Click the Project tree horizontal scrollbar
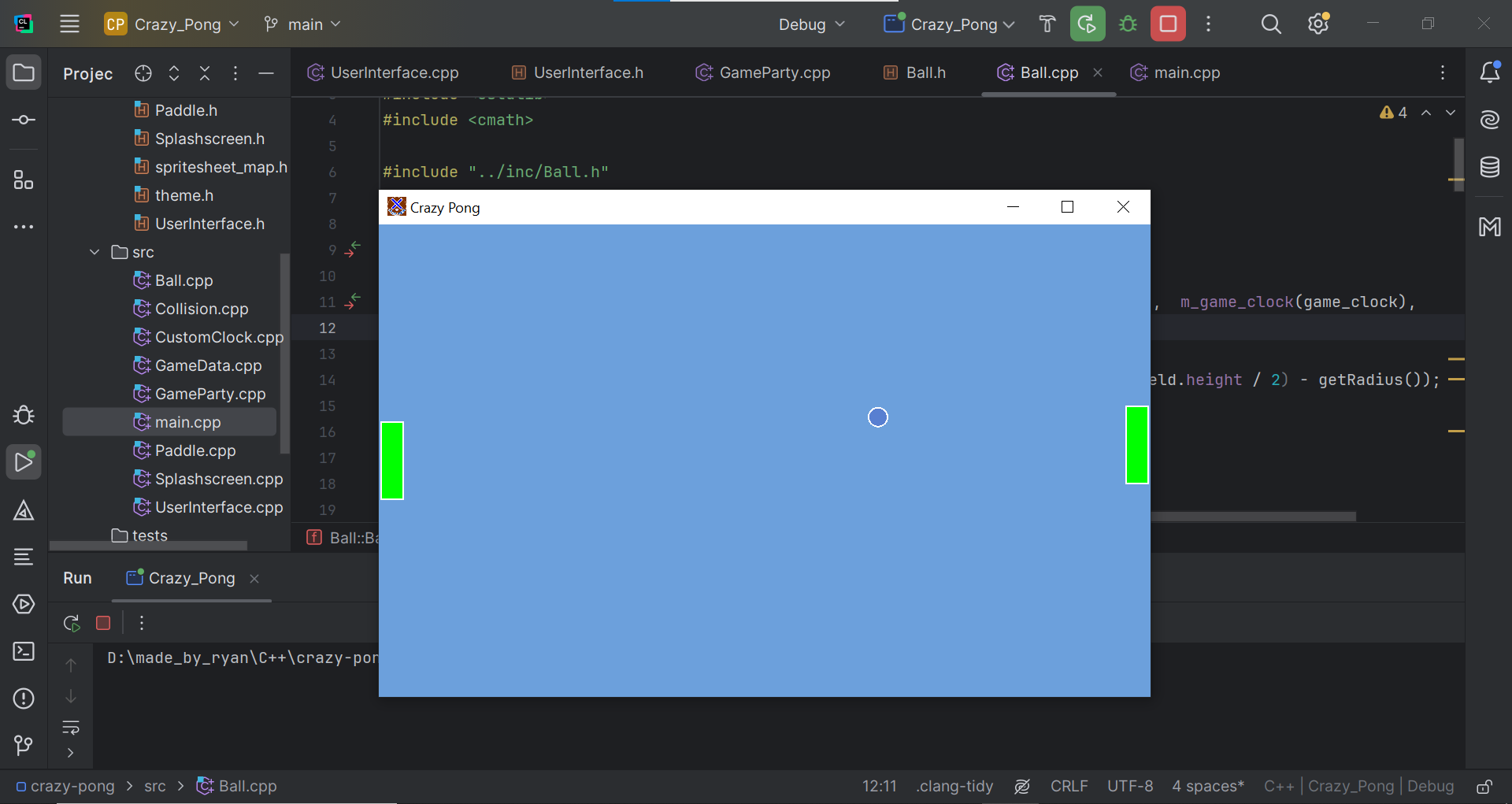This screenshot has width=1512, height=804. 148,546
